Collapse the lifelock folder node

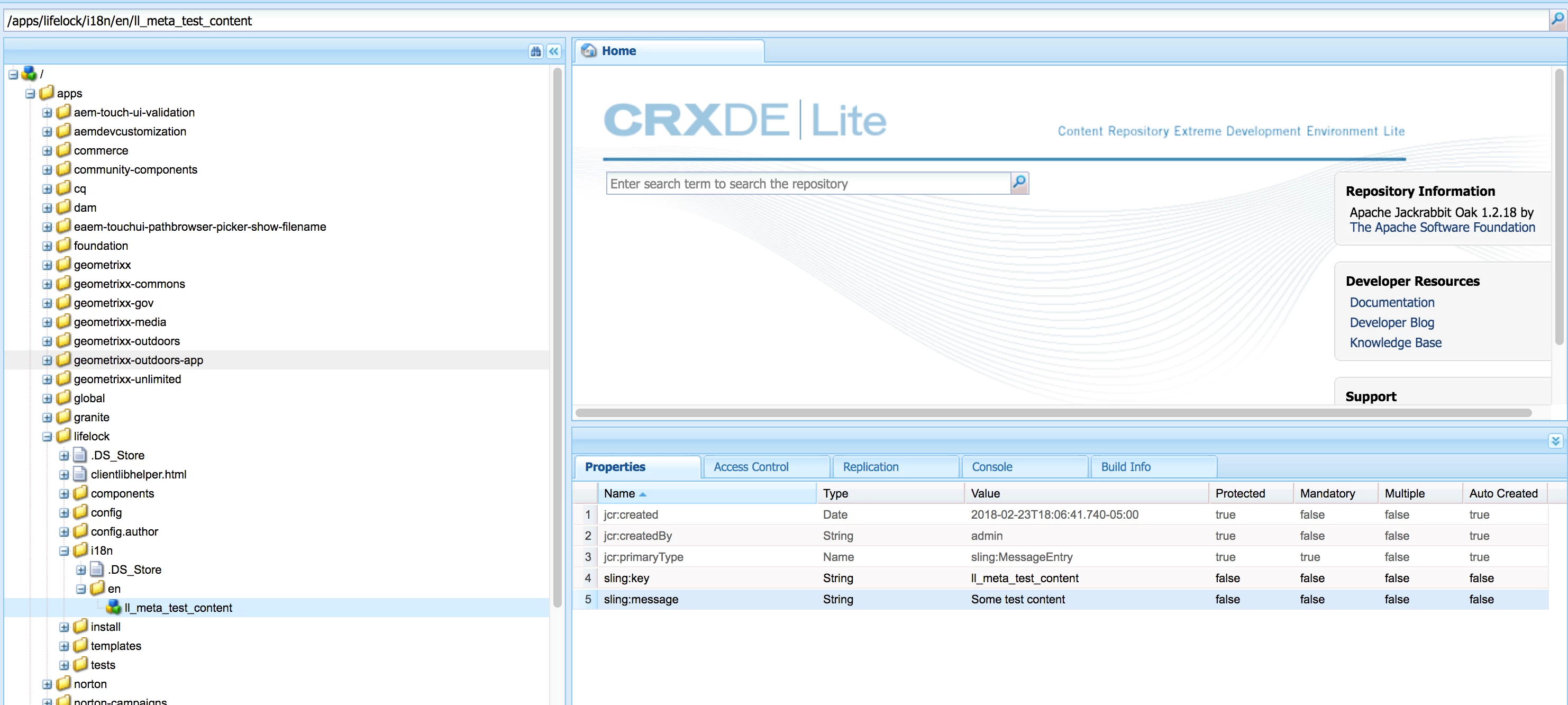tap(47, 436)
